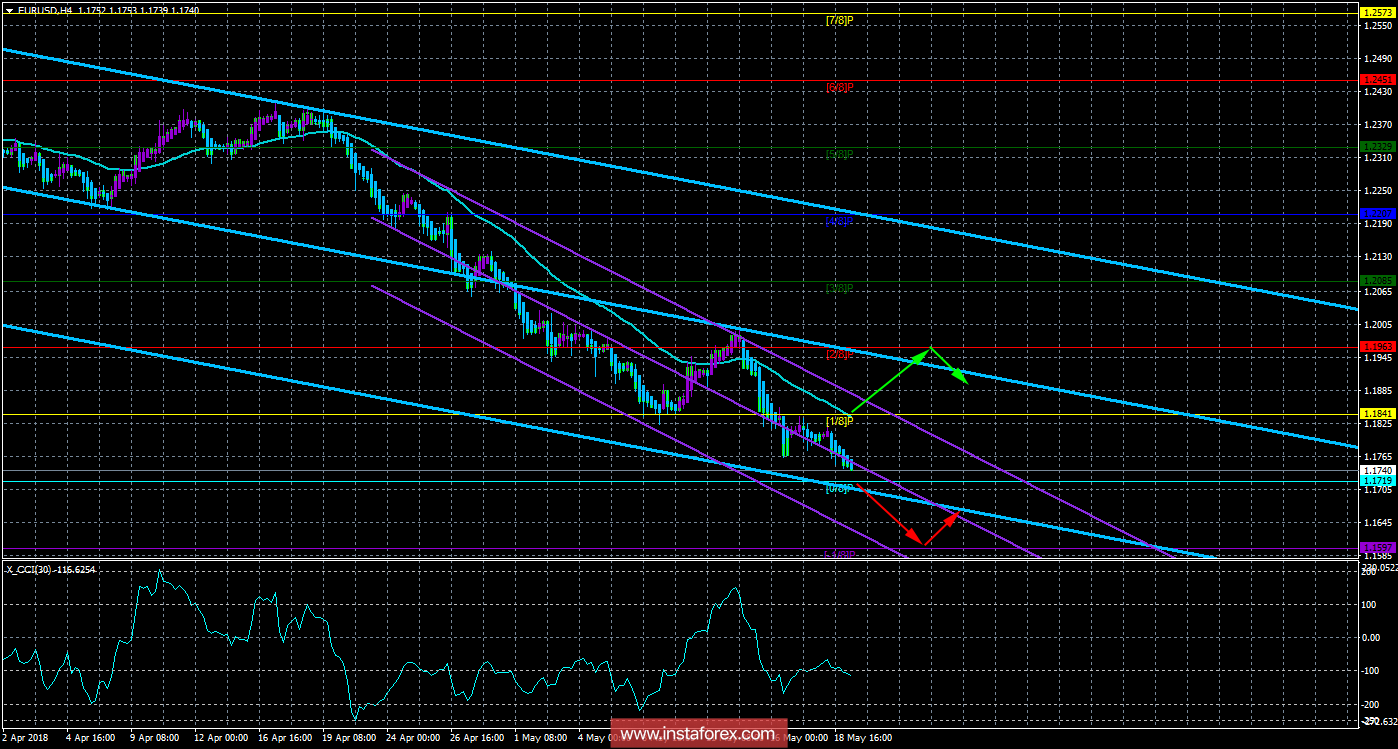The image size is (1398, 749).
Task: Select the [2/8]P Murrey level label
Action: click(839, 354)
